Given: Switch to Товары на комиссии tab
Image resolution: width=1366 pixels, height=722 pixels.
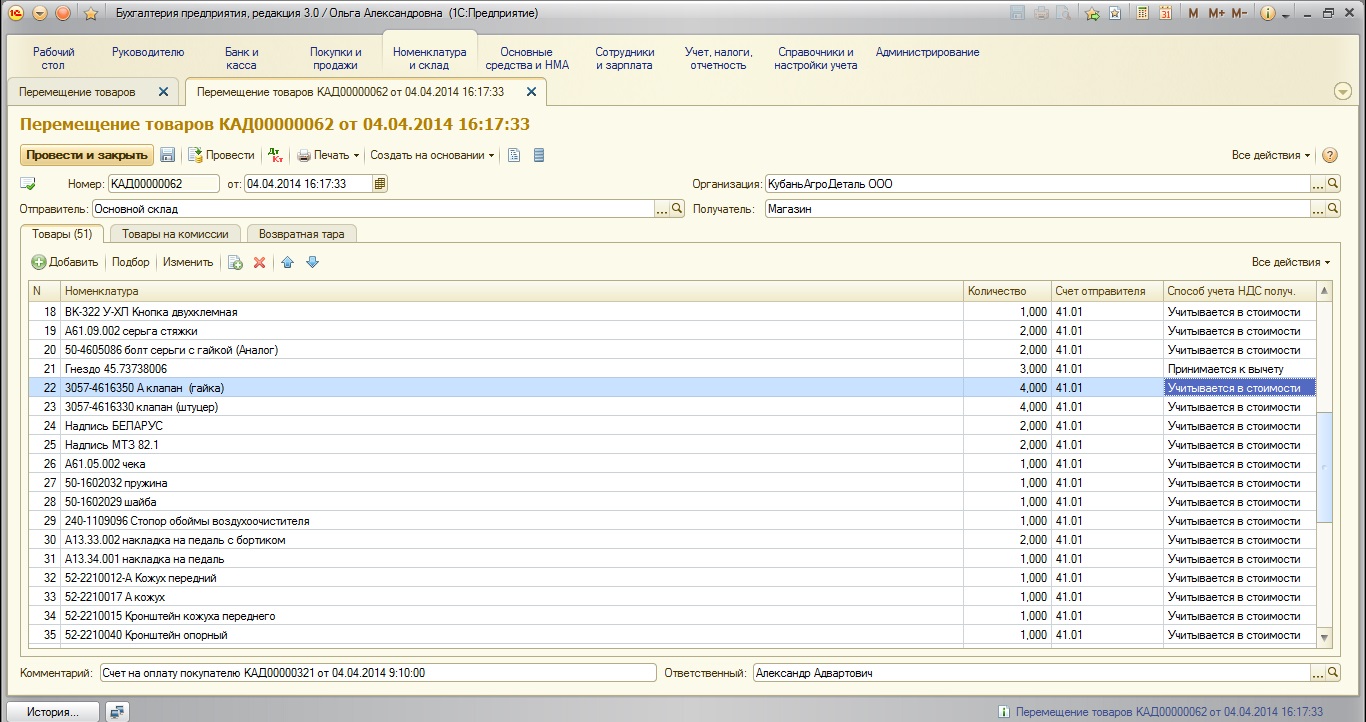Looking at the screenshot, I should (x=175, y=234).
